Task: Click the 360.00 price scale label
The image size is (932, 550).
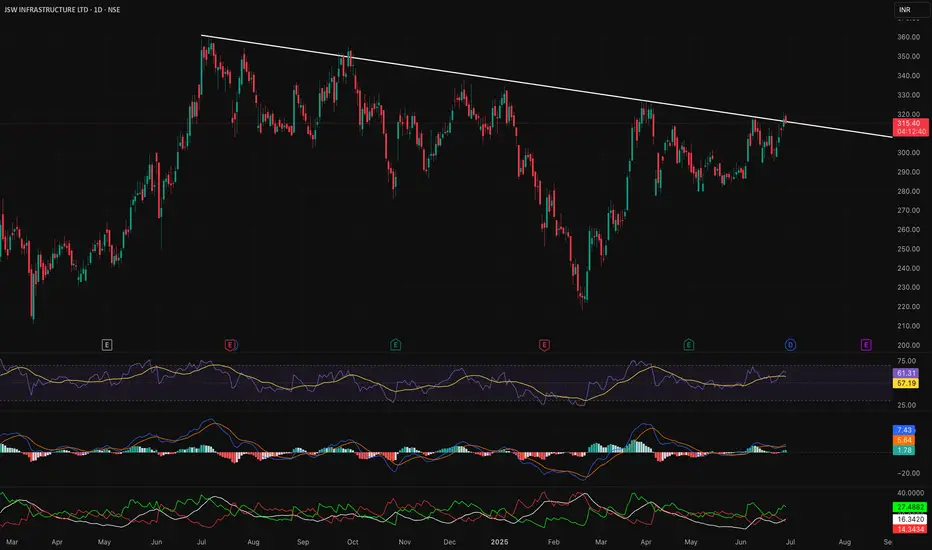Action: coord(908,37)
